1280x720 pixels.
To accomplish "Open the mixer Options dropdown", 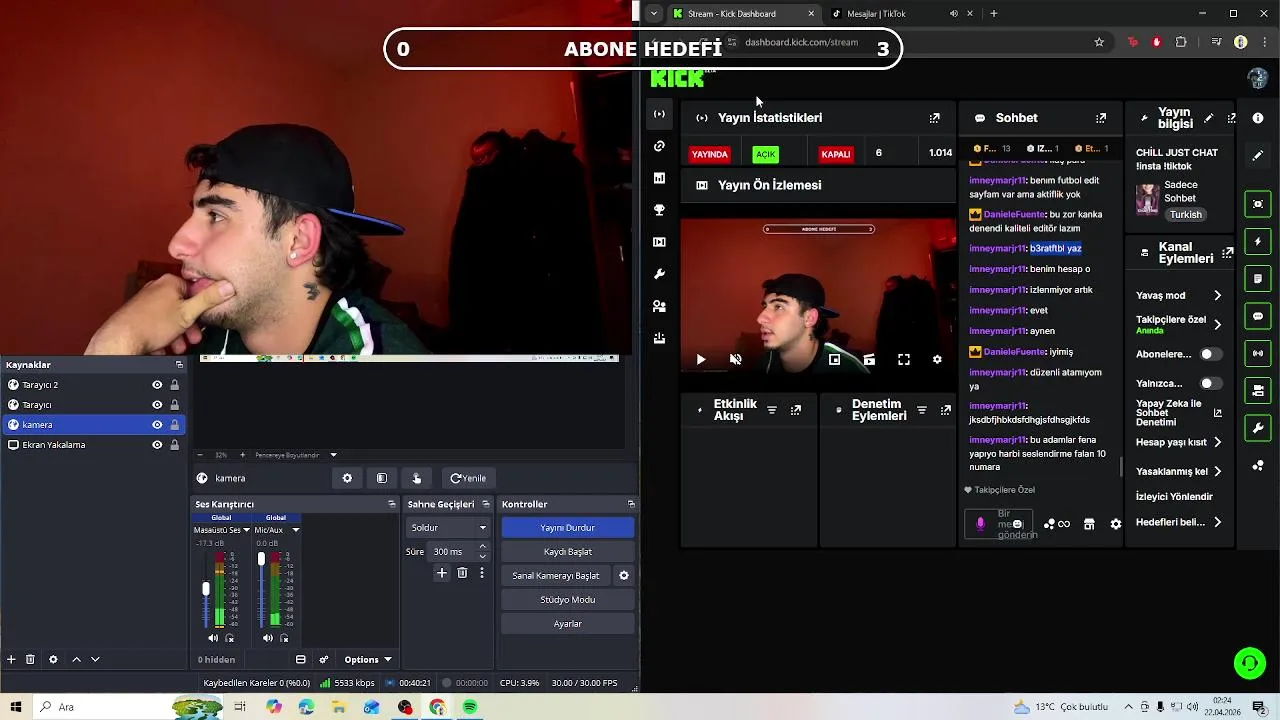I will pos(367,659).
